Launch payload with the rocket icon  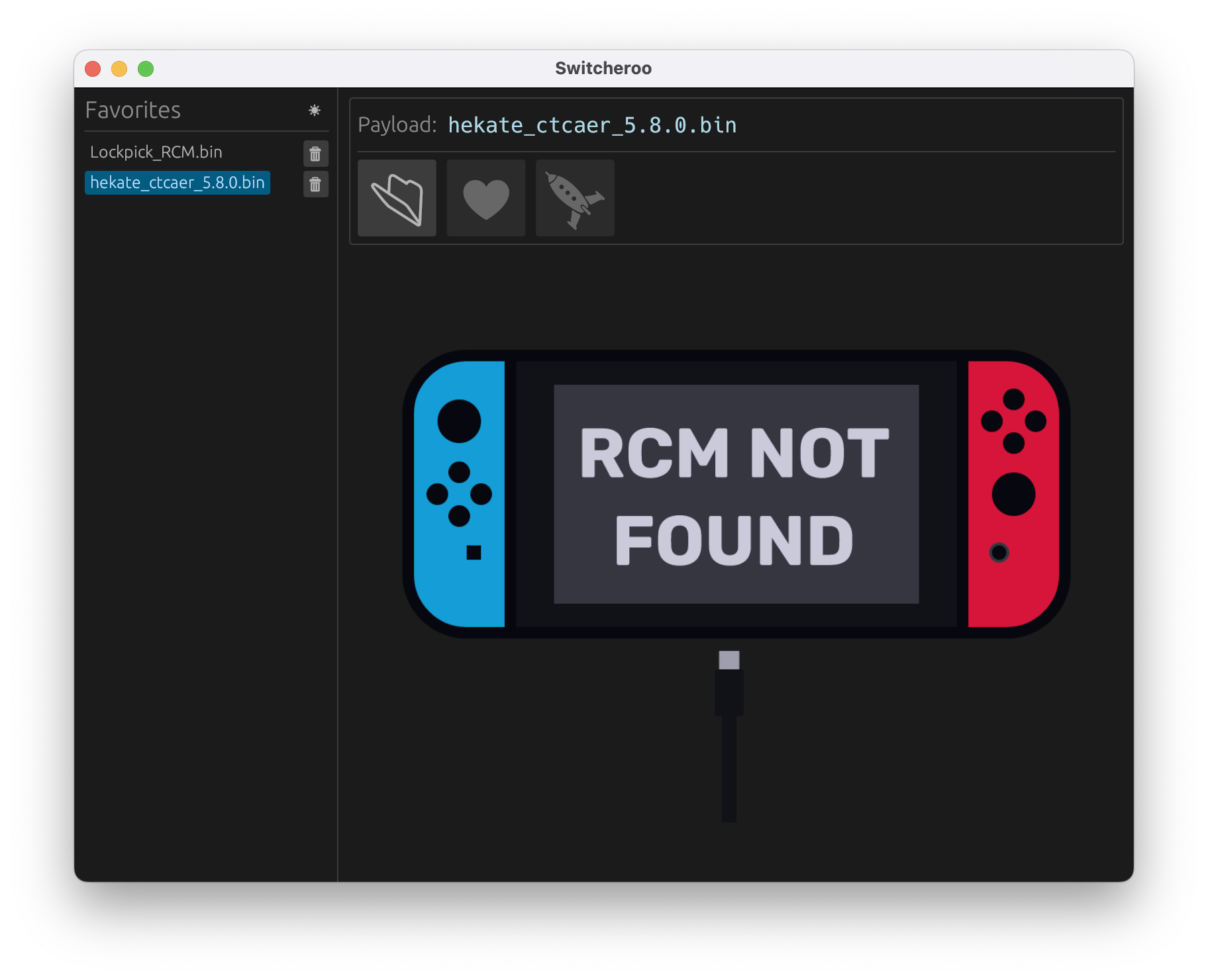point(575,198)
